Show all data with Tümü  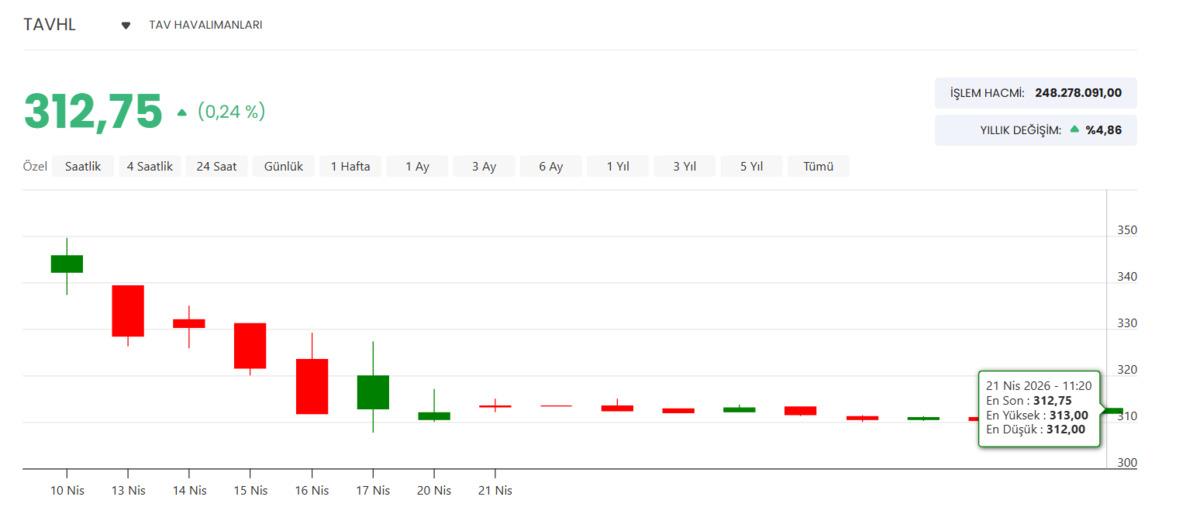click(818, 167)
